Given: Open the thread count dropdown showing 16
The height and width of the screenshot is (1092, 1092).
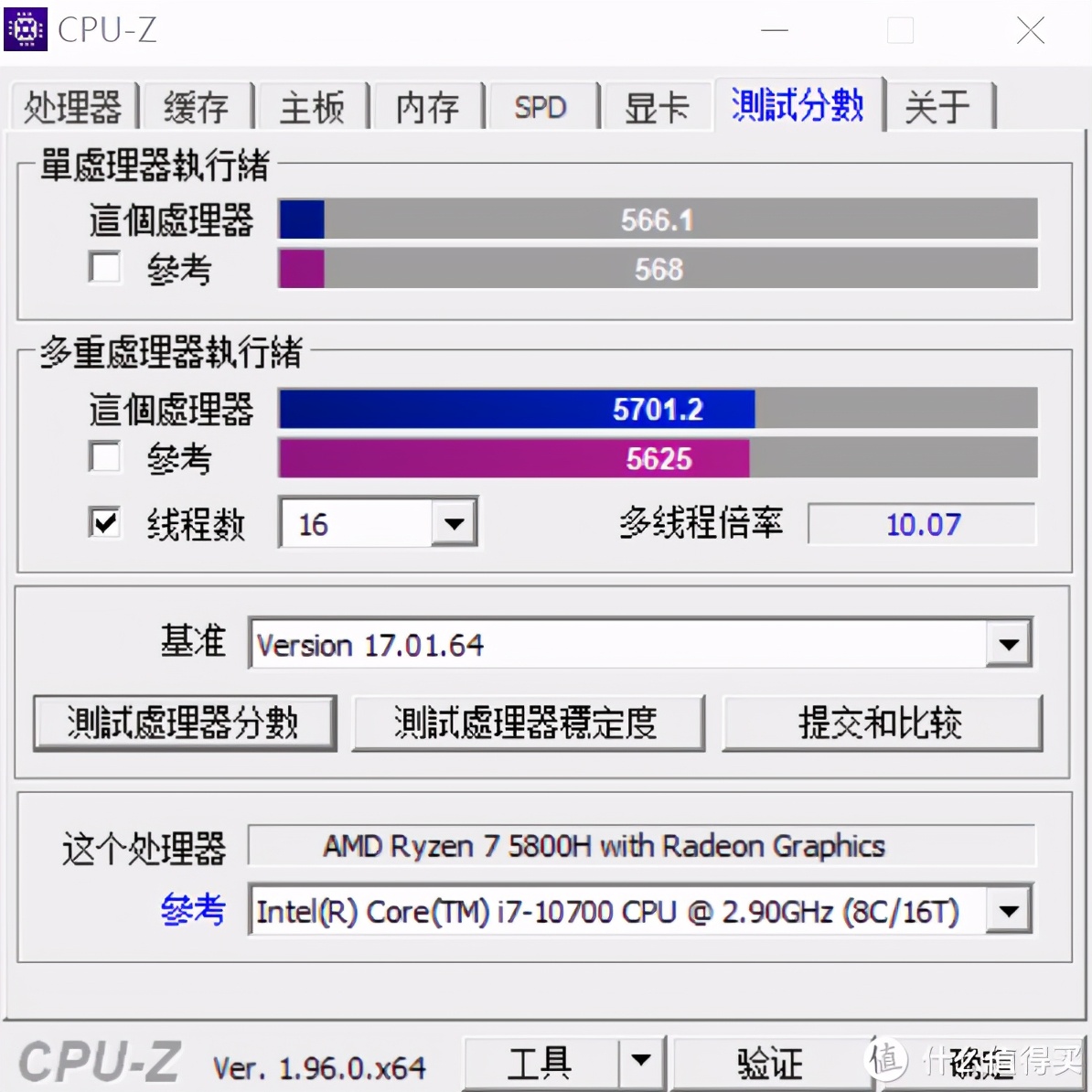Looking at the screenshot, I should tap(454, 522).
